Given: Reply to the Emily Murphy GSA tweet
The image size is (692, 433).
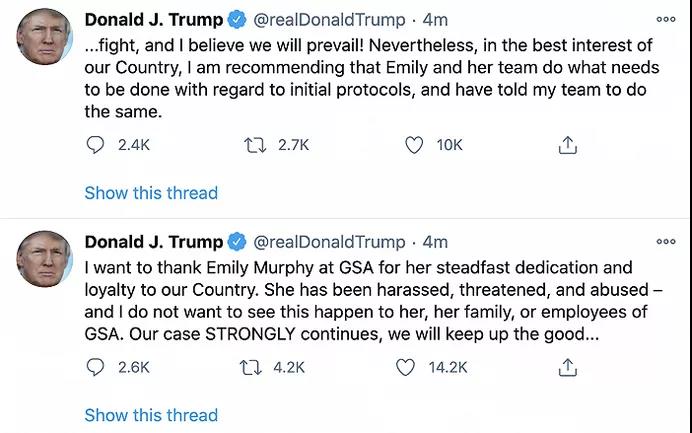Looking at the screenshot, I should [x=96, y=367].
